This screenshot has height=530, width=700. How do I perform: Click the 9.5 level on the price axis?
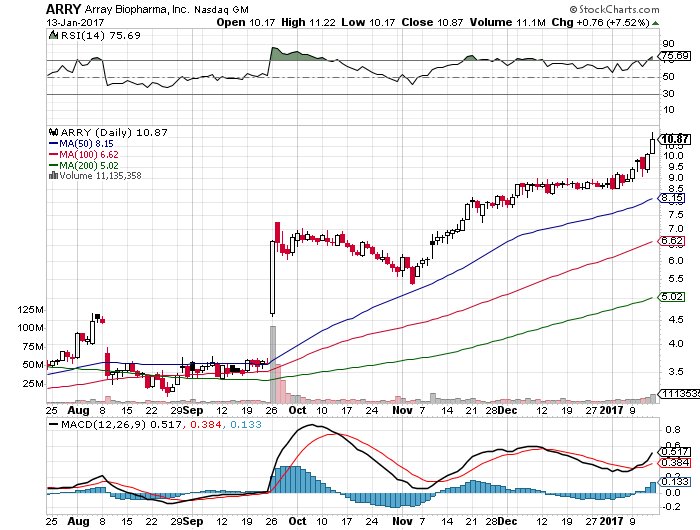pos(674,167)
